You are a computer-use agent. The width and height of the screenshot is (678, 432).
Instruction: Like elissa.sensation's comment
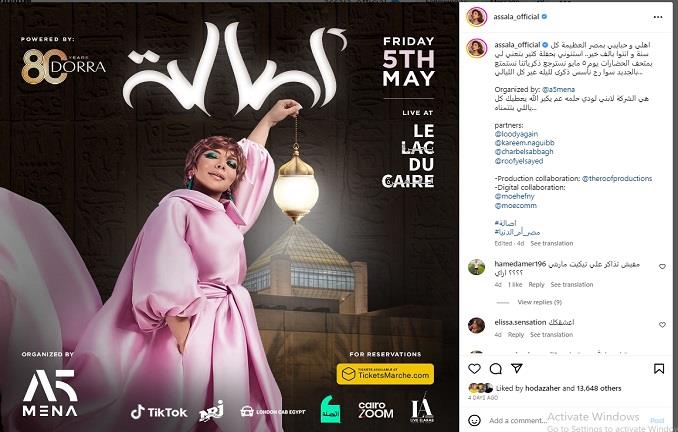click(x=662, y=324)
